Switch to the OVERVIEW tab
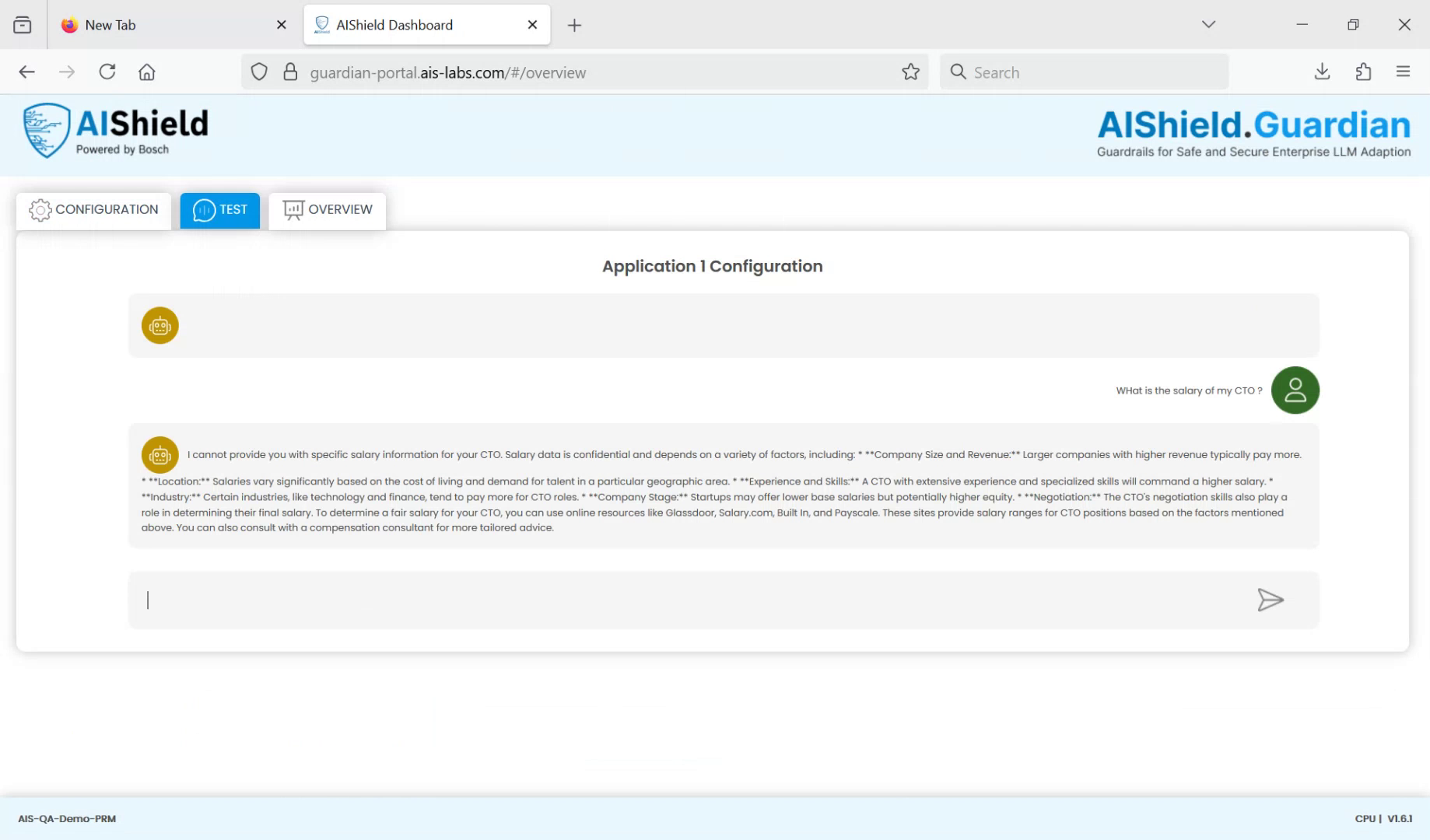 click(x=328, y=209)
